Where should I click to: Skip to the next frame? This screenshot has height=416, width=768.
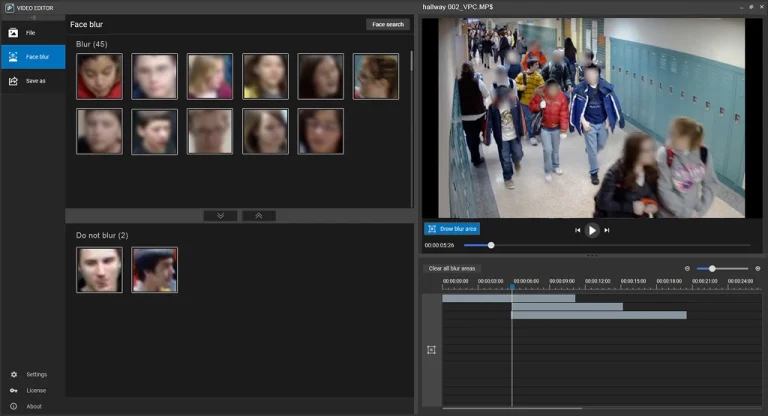[x=607, y=230]
